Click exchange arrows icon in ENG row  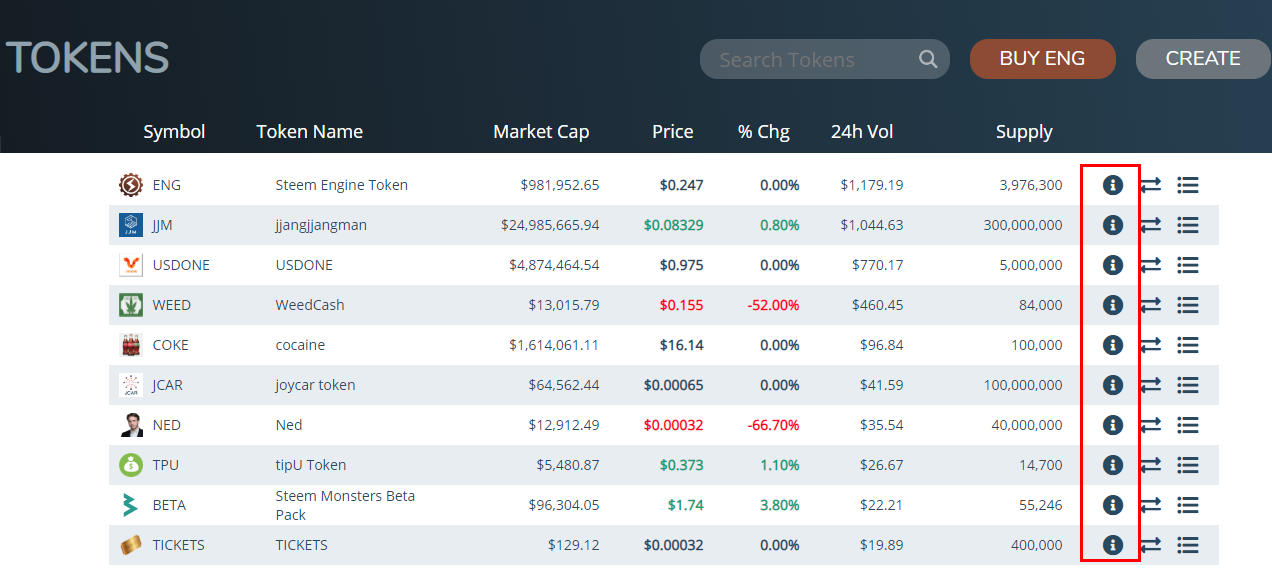pos(1151,185)
